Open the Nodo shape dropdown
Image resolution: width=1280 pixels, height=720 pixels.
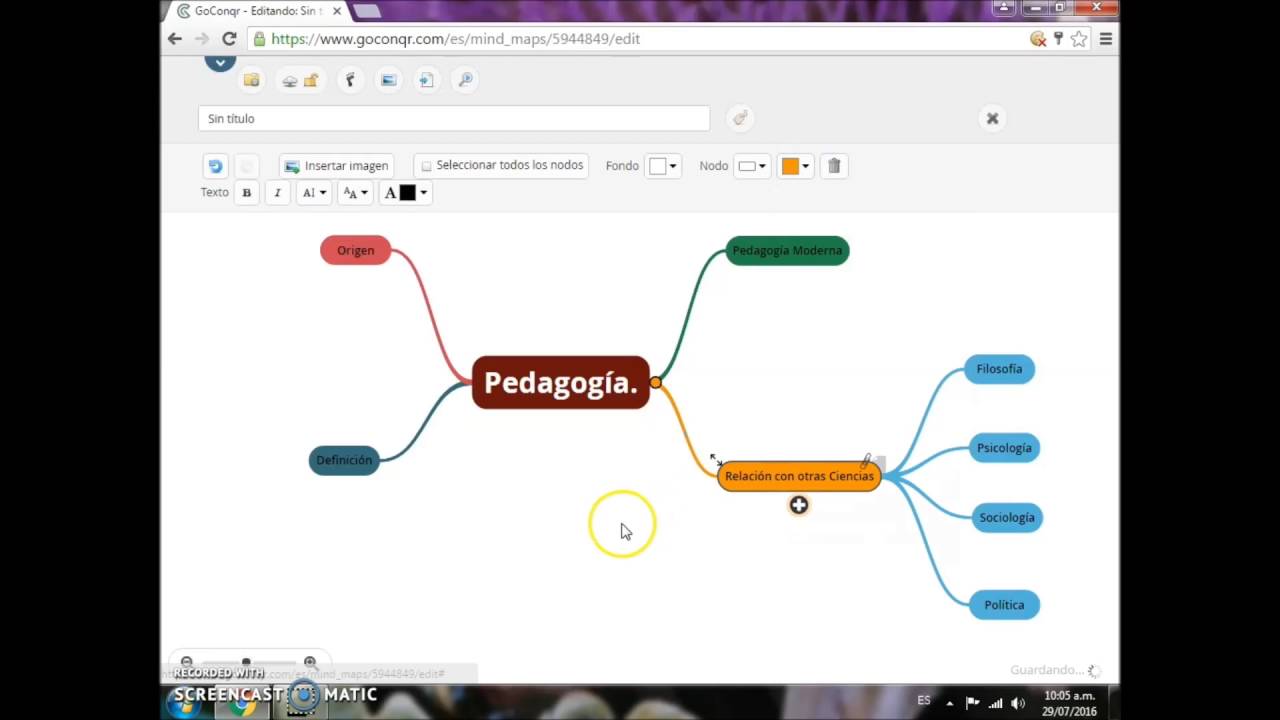tap(752, 166)
